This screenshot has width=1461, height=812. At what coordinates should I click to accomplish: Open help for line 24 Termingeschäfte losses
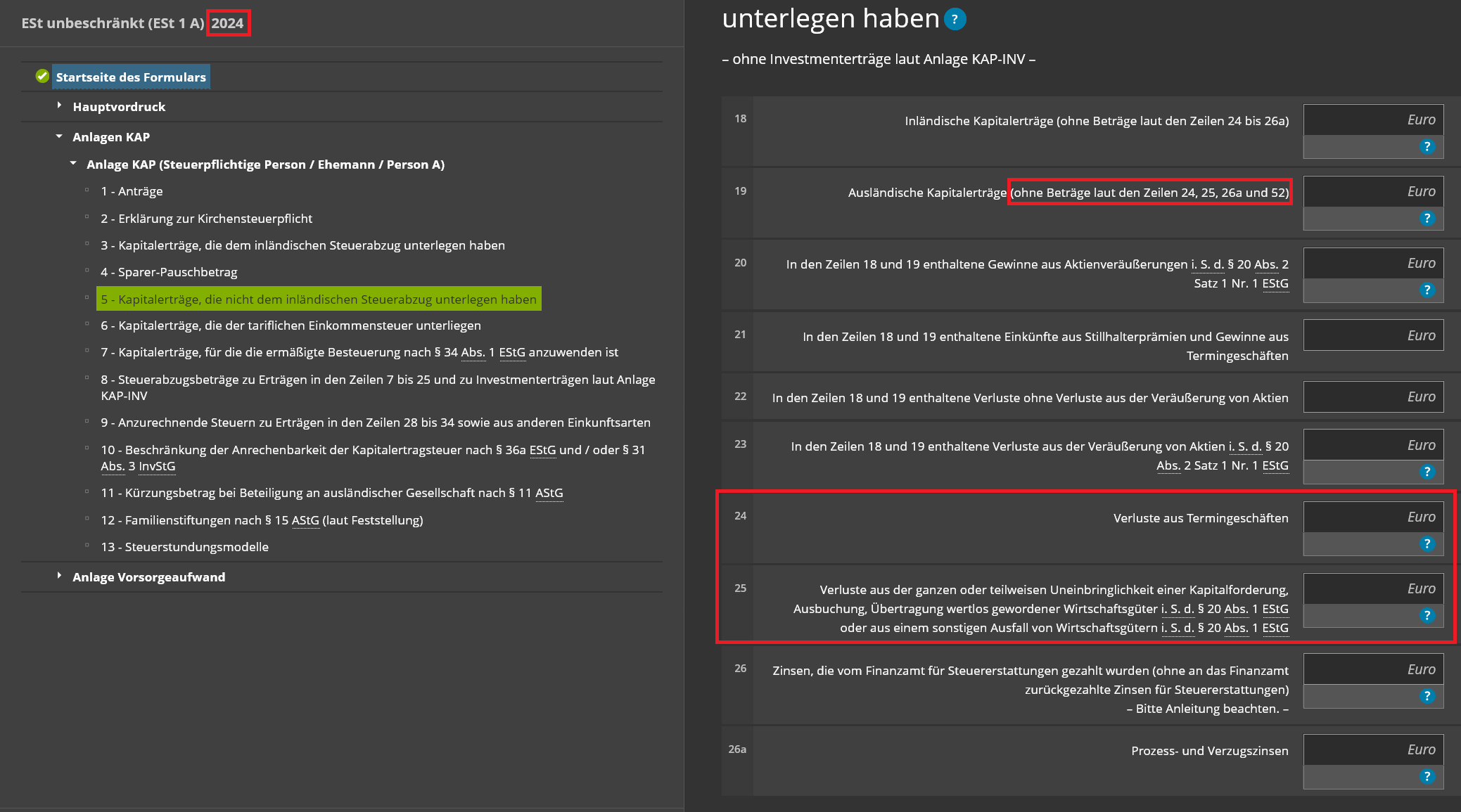[x=1427, y=543]
